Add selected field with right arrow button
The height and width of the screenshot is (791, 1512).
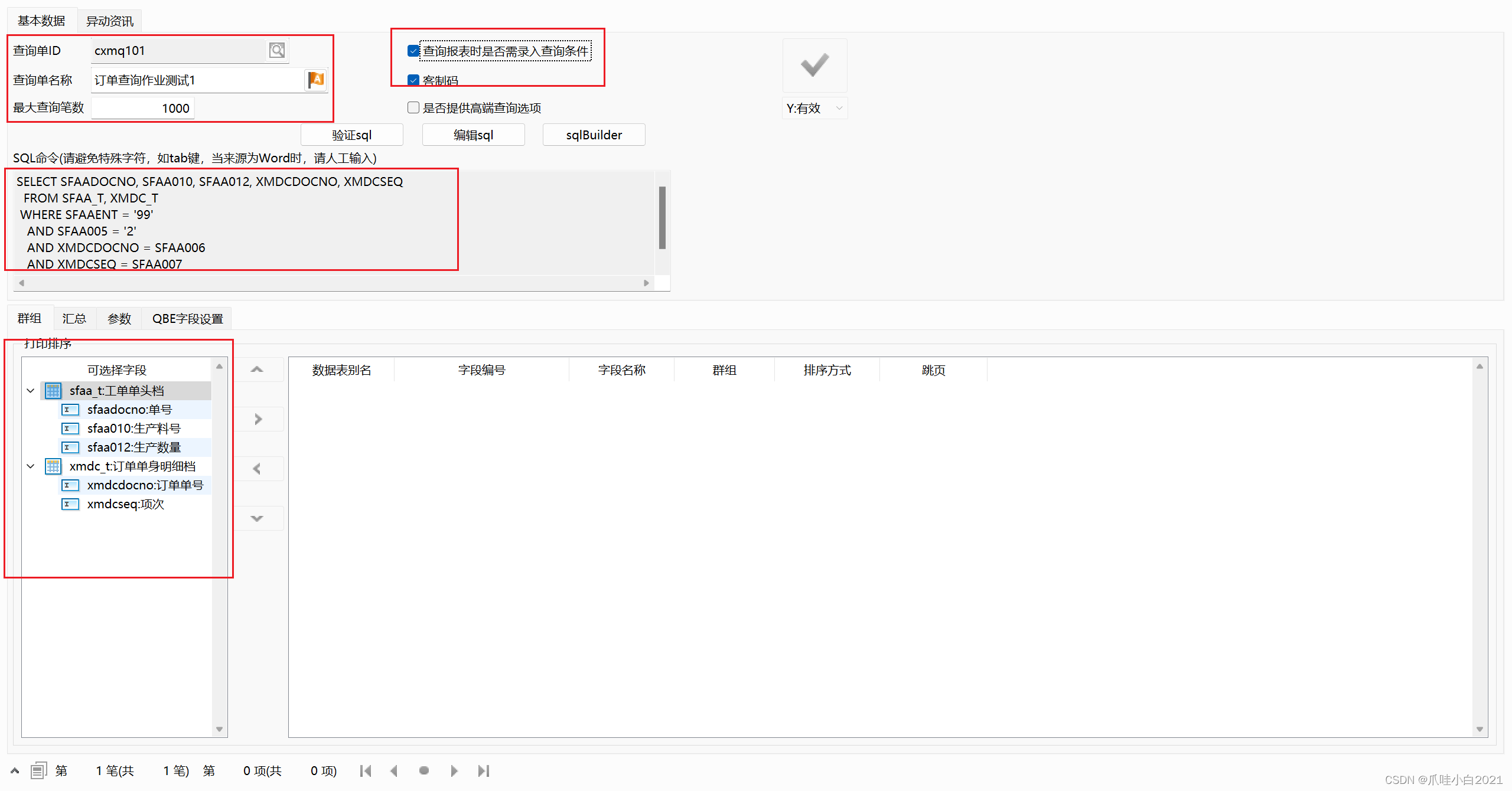coord(258,419)
